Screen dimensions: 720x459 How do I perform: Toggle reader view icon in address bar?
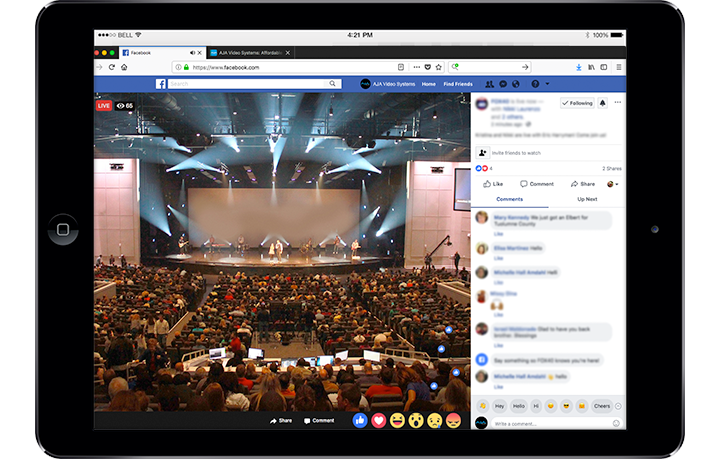coord(401,67)
